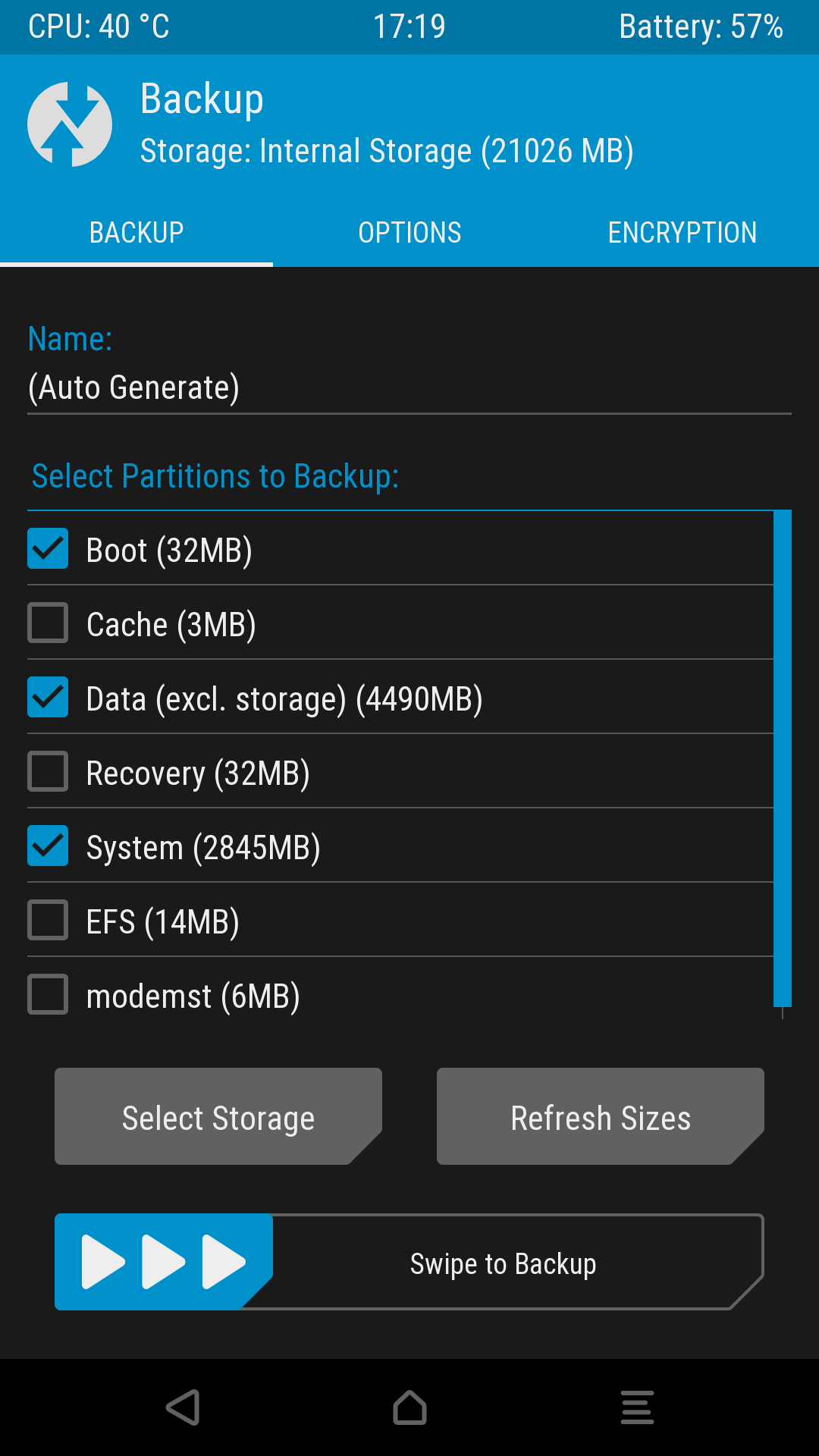Tap the swipe arrows slider handle

pos(163,1262)
